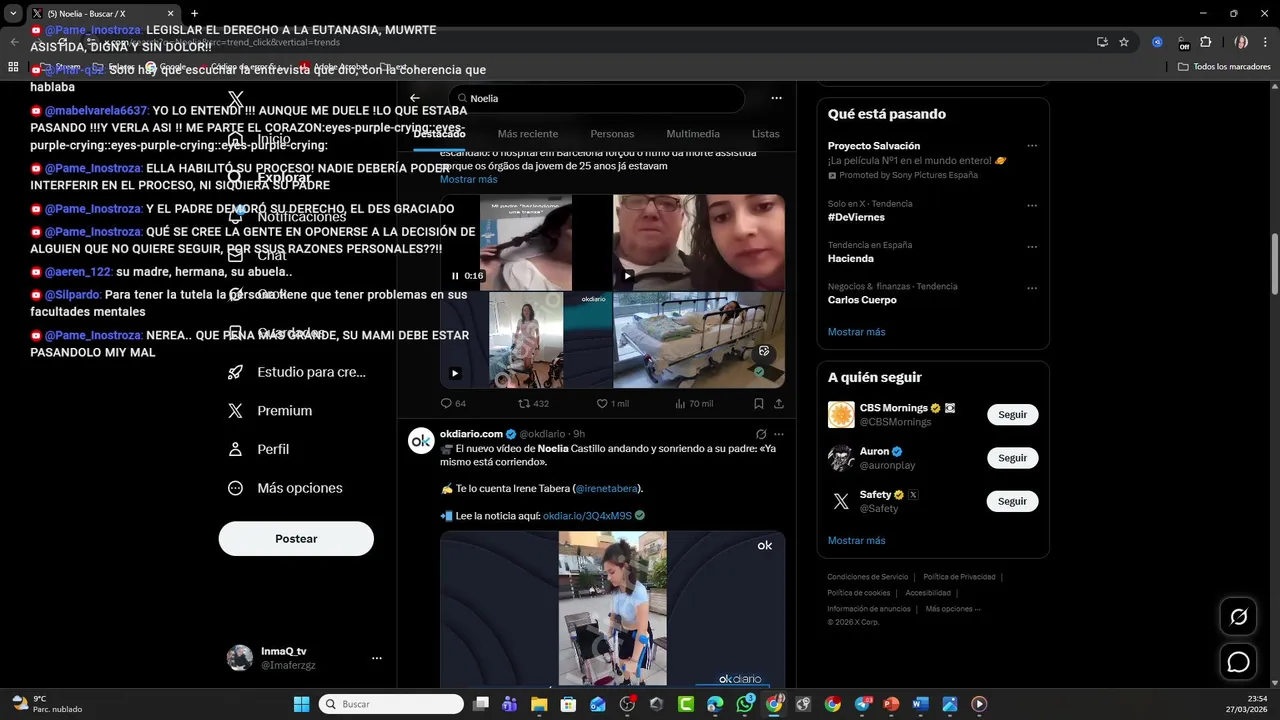Open the floating Grok button
This screenshot has height=720, width=1280.
pyautogui.click(x=1238, y=617)
